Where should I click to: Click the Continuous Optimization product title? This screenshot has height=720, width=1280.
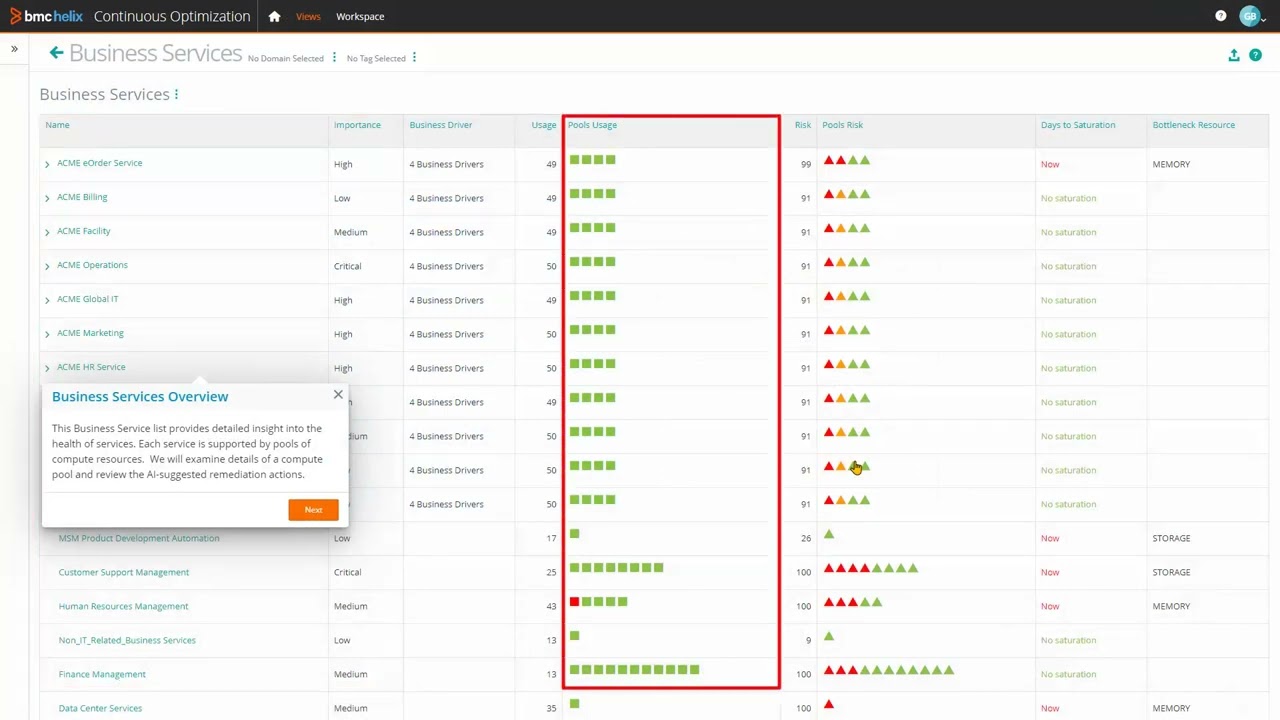(x=172, y=16)
